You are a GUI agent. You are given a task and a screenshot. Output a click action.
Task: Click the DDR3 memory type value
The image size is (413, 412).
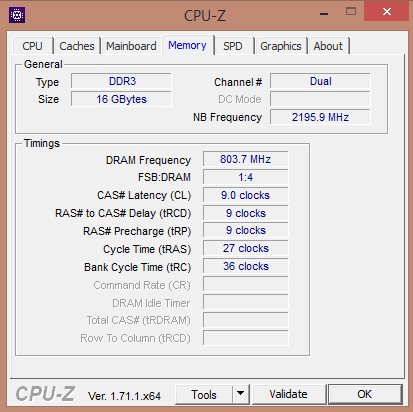(122, 81)
